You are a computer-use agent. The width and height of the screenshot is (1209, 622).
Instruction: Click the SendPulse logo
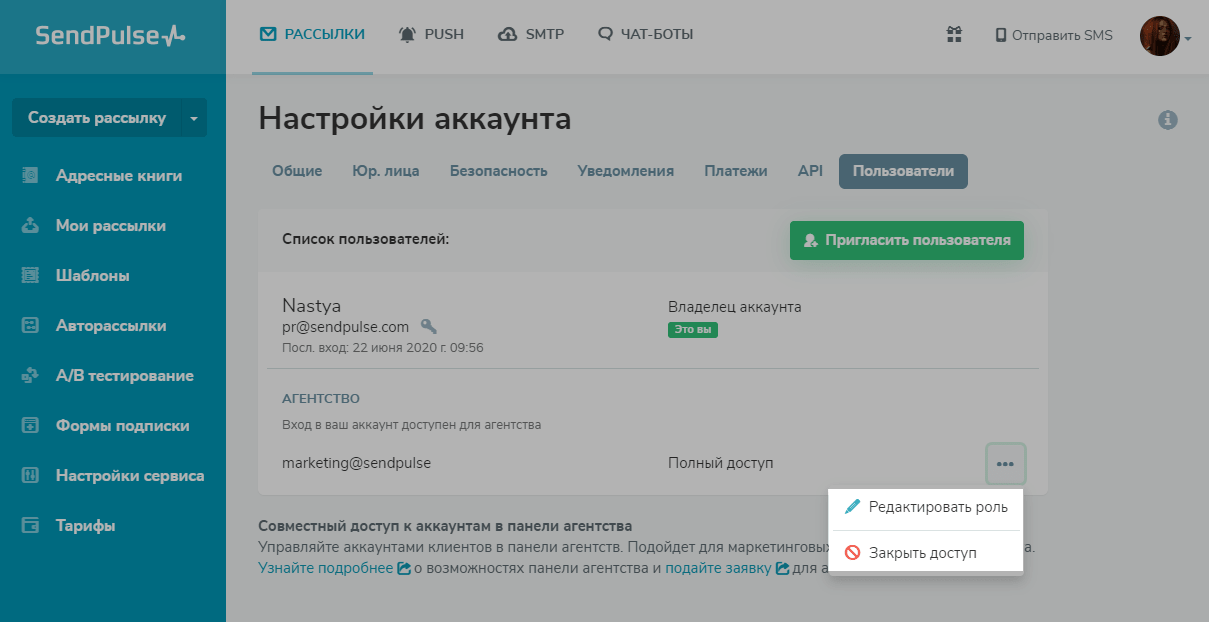pos(111,36)
